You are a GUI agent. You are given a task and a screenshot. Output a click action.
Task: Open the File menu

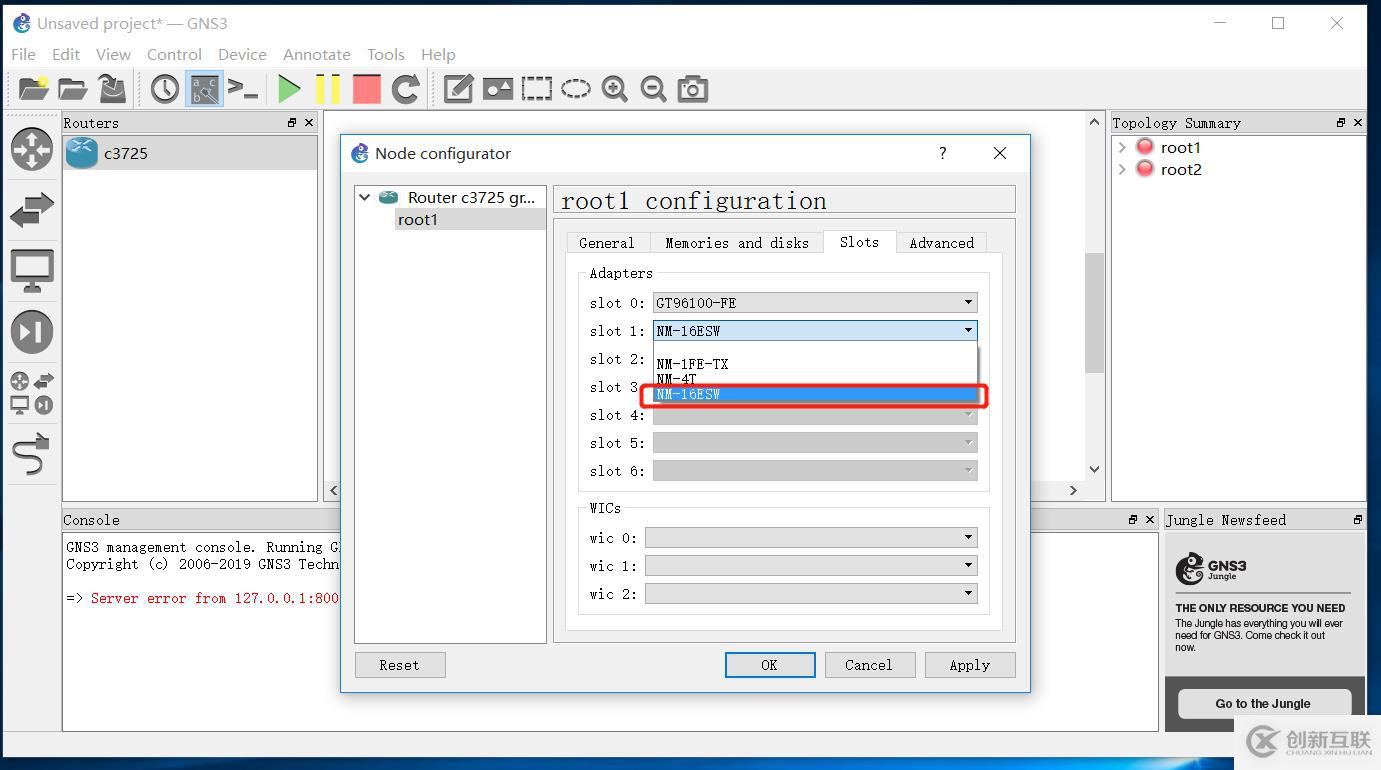coord(23,54)
